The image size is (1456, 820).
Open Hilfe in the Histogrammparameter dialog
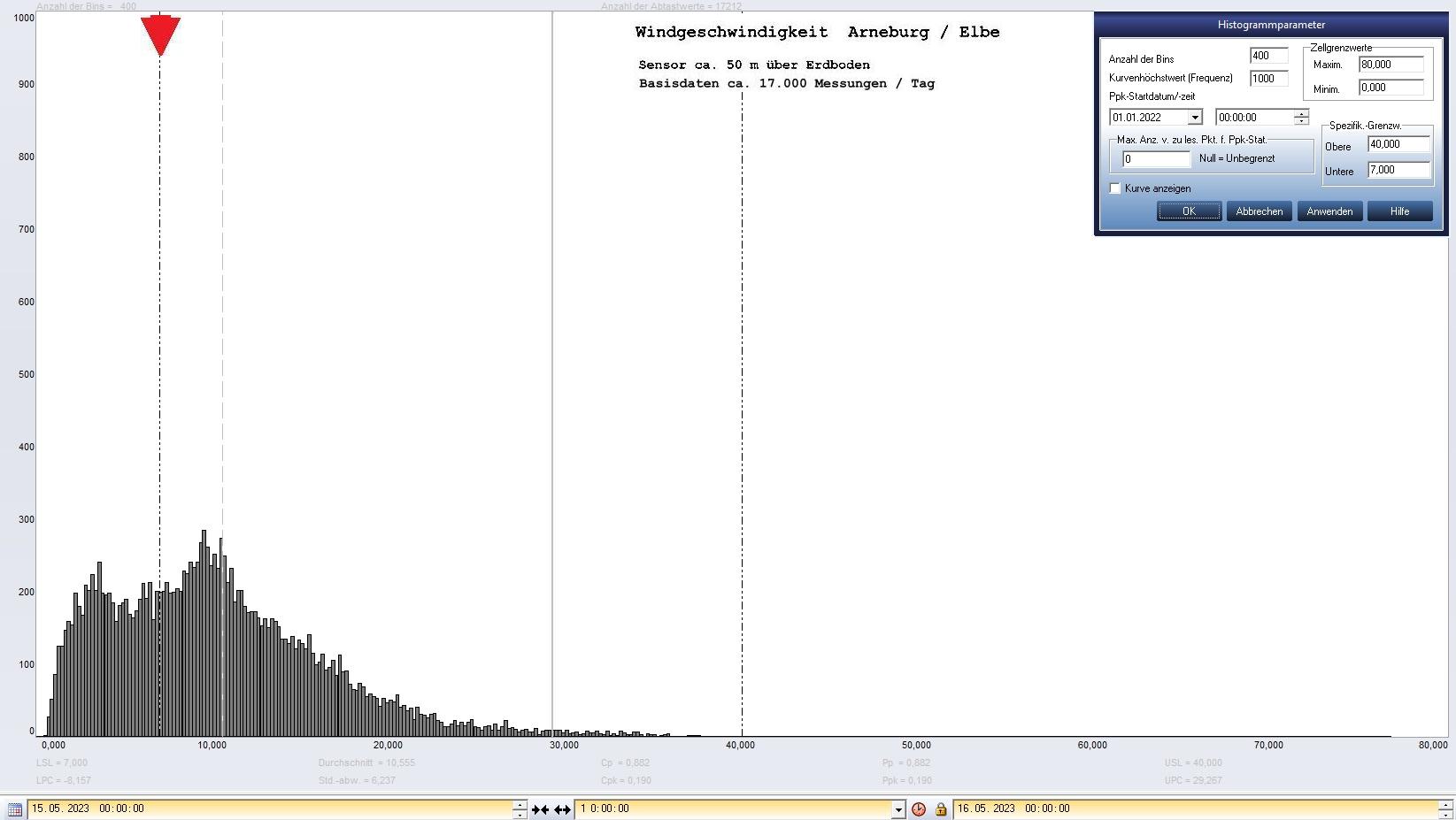[x=1398, y=211]
